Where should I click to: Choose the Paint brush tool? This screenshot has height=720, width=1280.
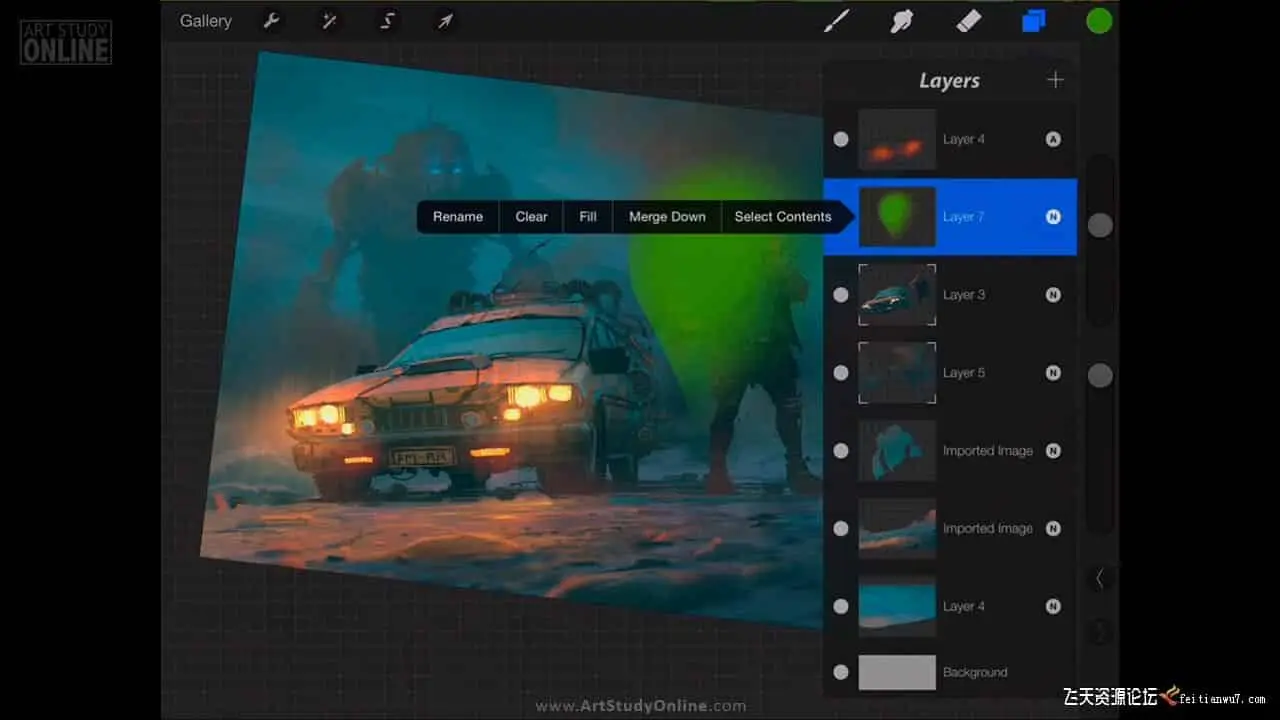click(836, 21)
